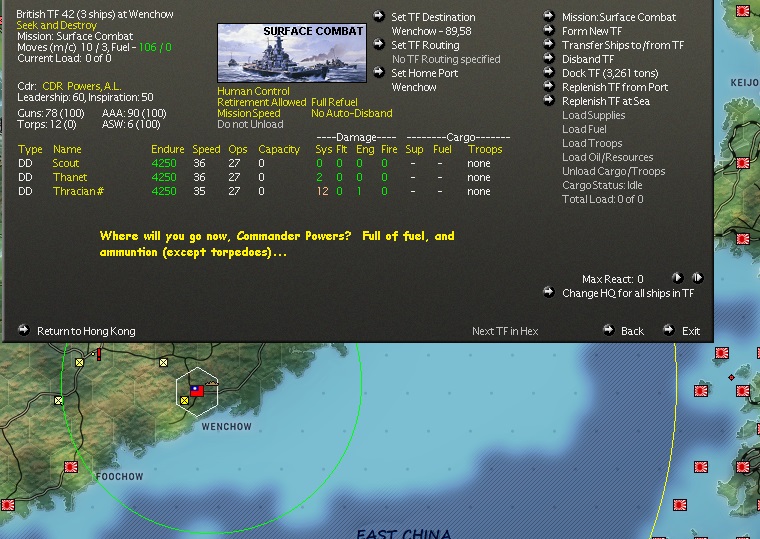Click the arrow icon beside Replenish TF from Port
Screen dimensions: 760x539
click(549, 86)
